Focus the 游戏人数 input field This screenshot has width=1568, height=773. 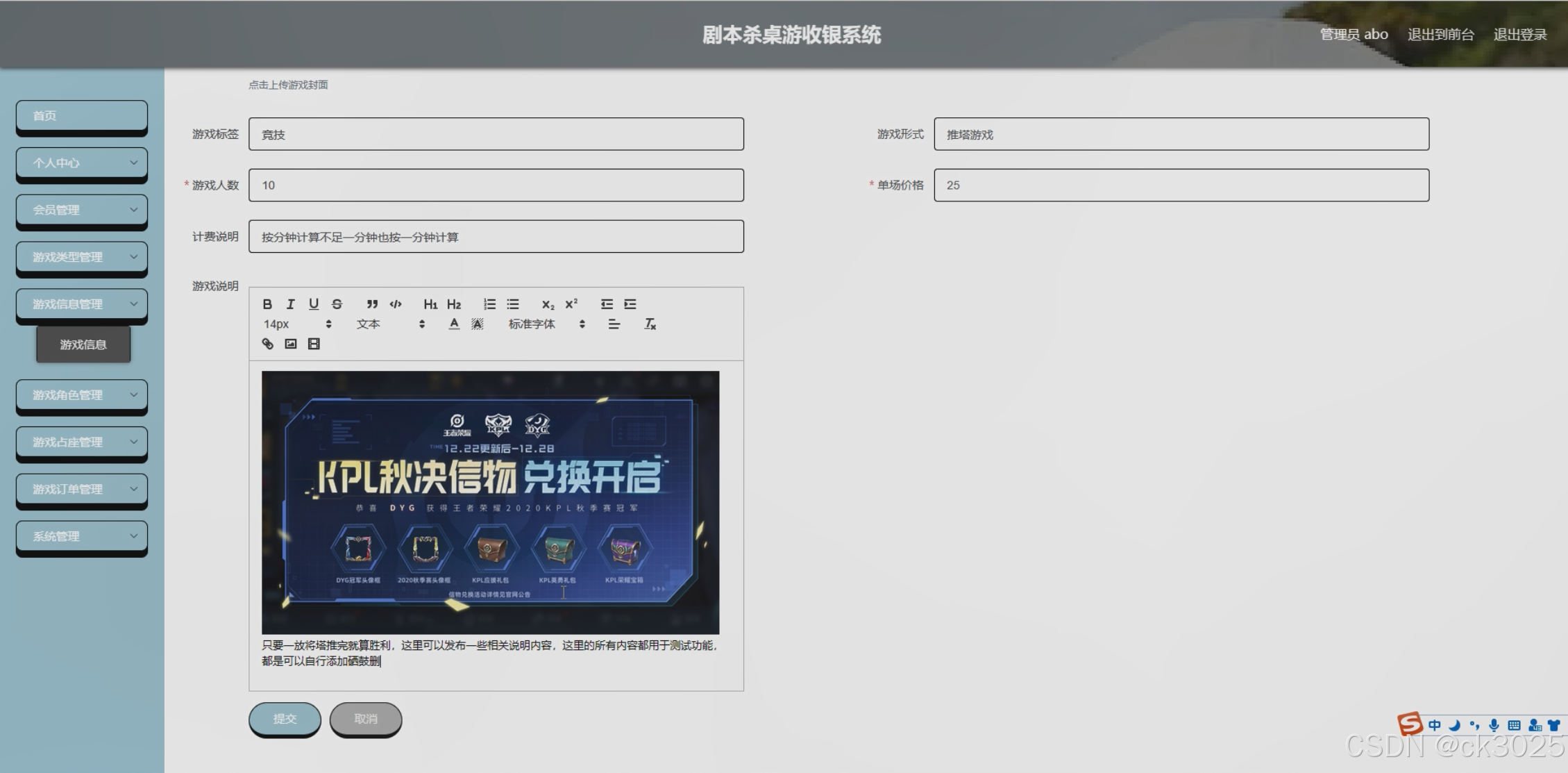point(496,185)
